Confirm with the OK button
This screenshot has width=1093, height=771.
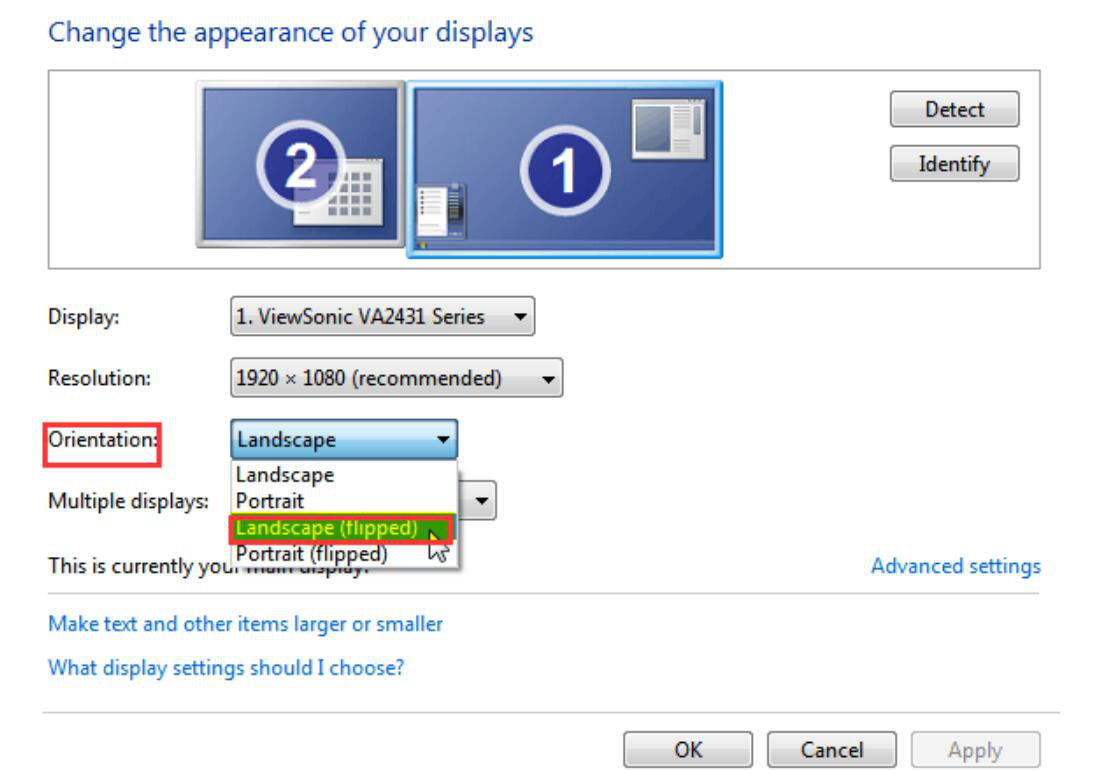688,749
